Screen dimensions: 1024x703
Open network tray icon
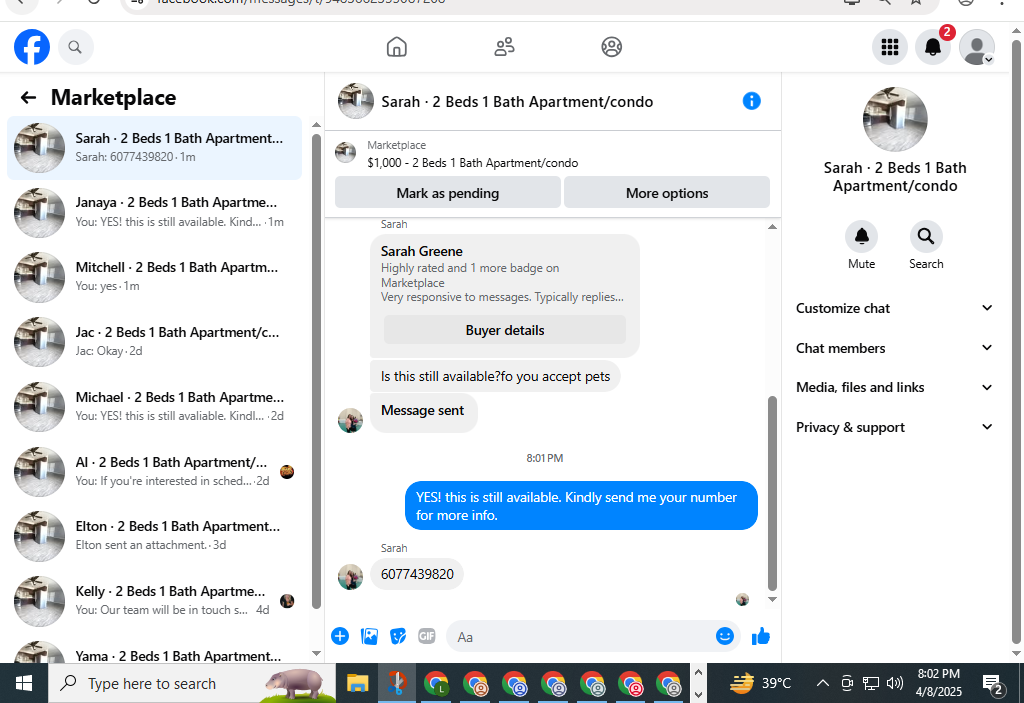[x=871, y=683]
